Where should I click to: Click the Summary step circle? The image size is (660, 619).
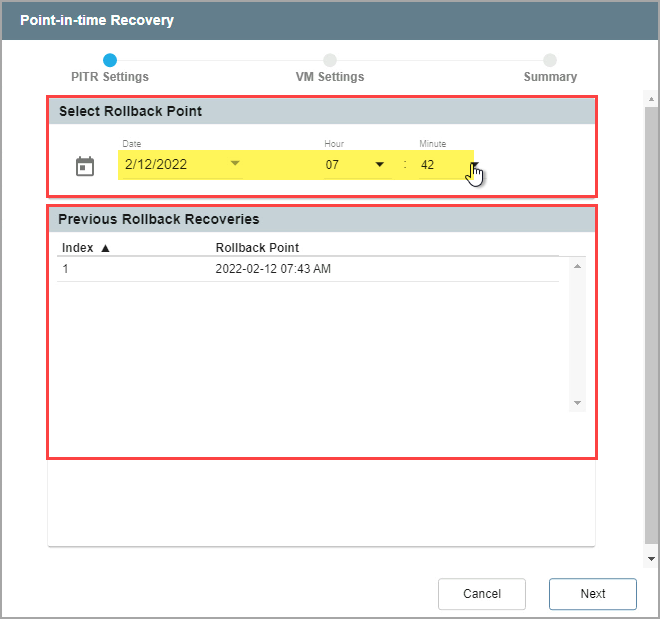[x=550, y=60]
